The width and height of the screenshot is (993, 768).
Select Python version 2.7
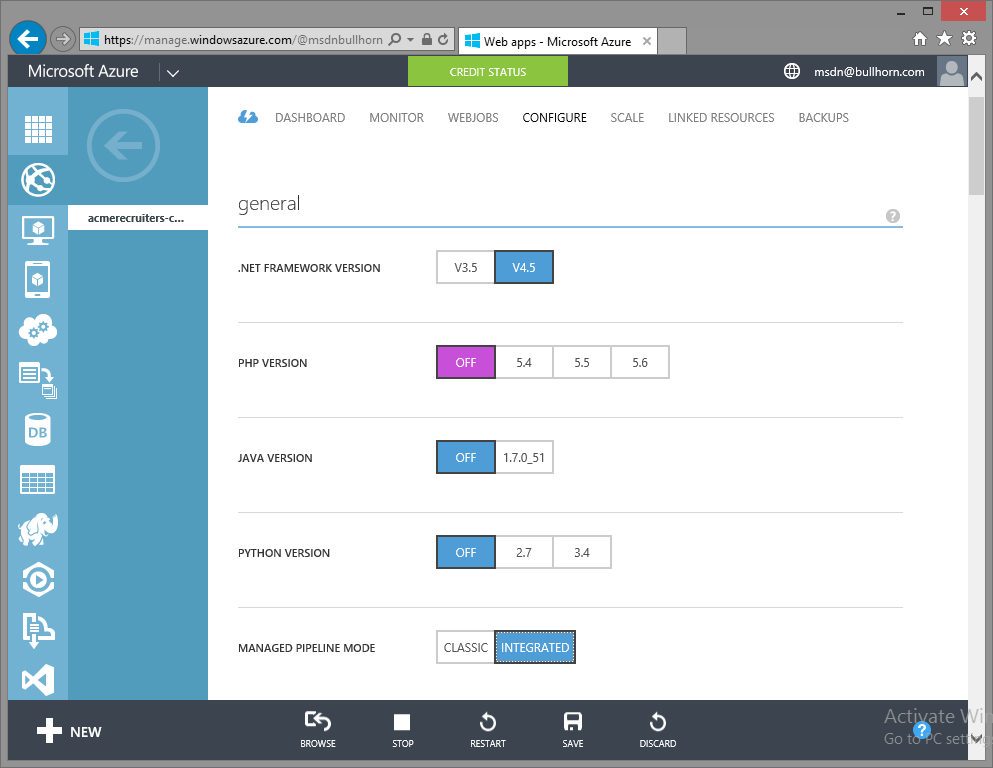click(524, 552)
